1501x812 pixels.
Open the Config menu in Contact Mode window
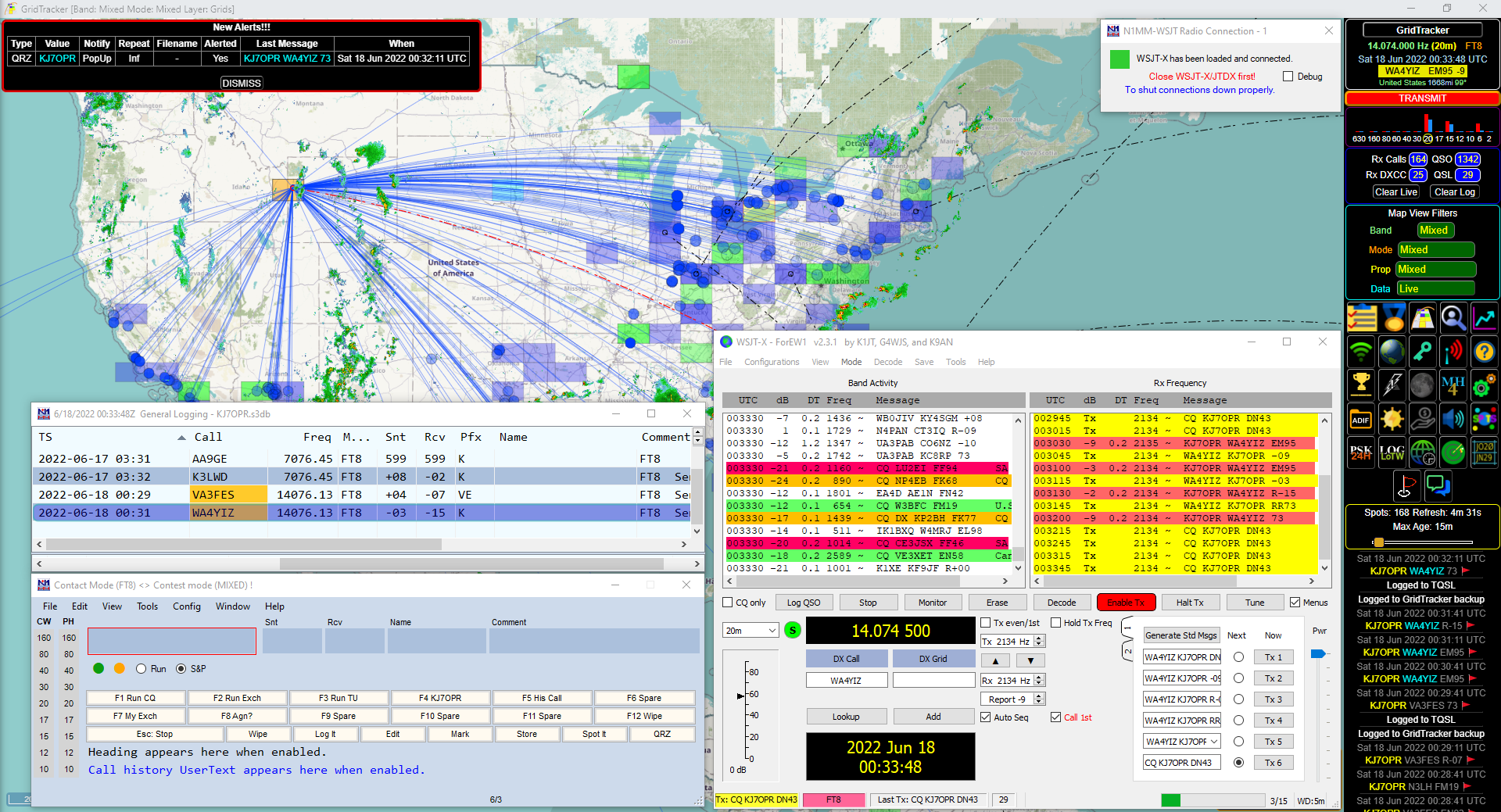[187, 606]
